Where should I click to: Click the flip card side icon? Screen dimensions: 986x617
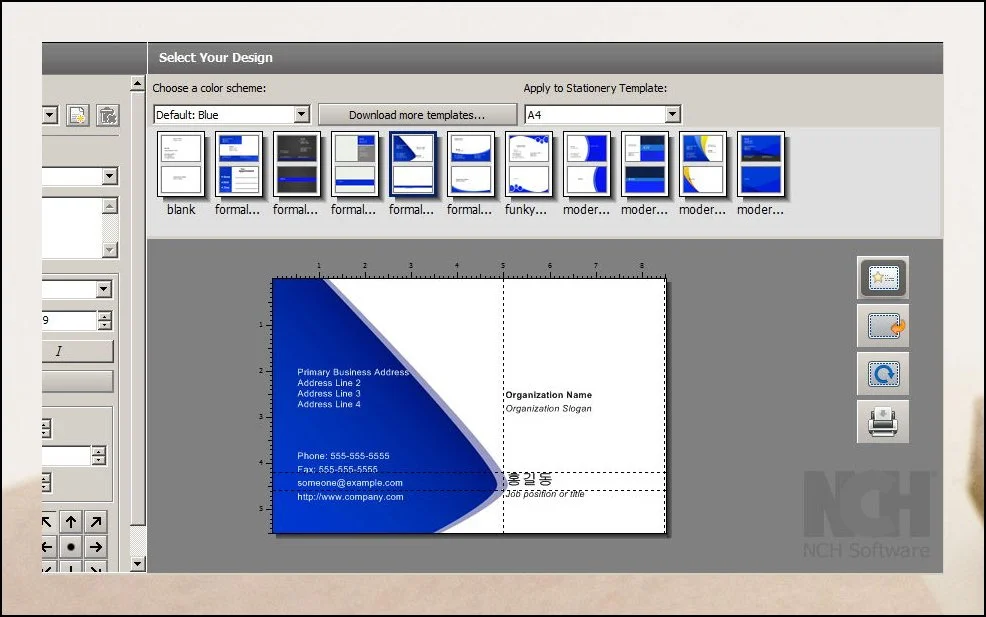[882, 326]
